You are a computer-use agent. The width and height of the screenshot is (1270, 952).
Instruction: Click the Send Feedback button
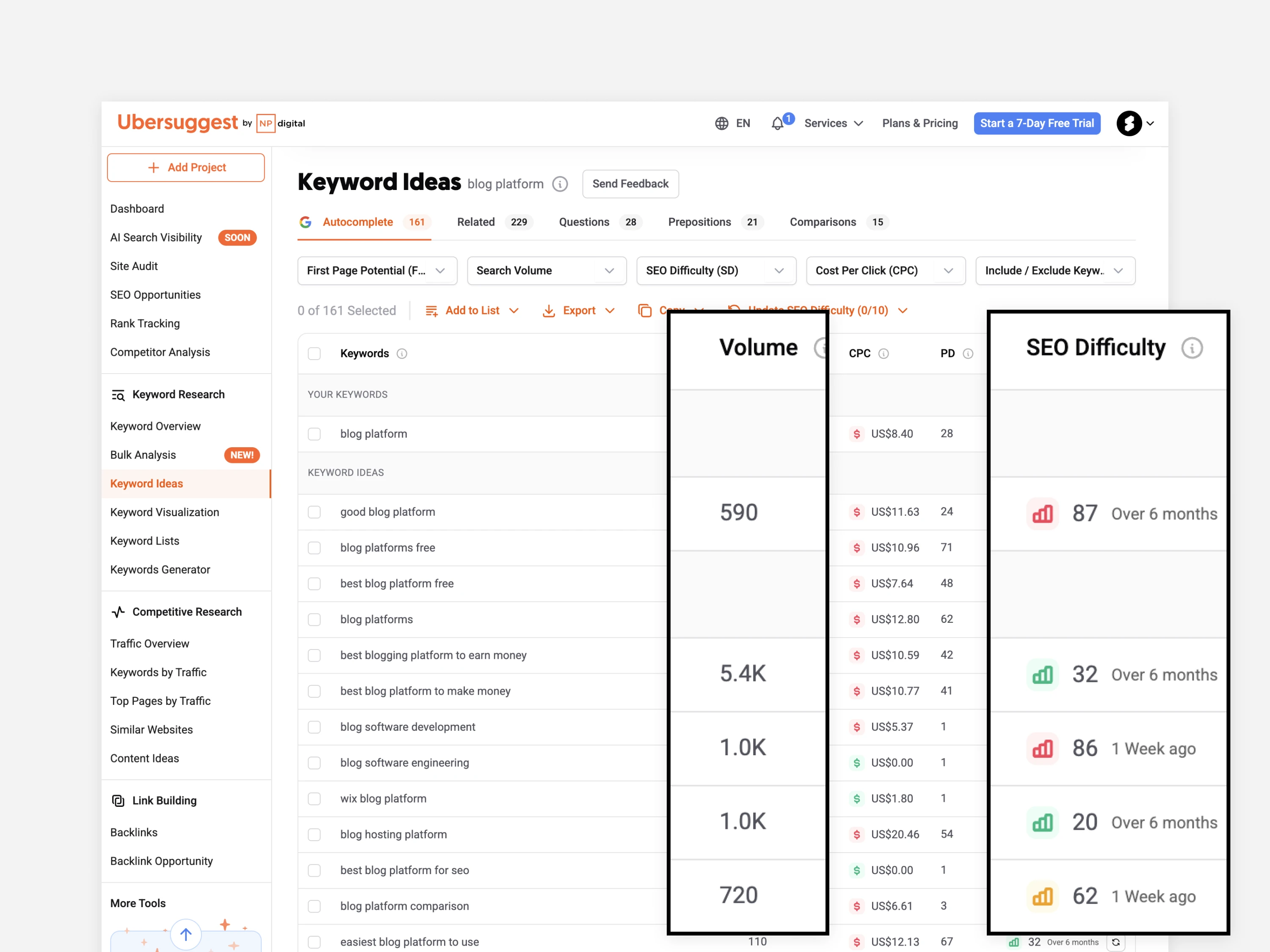[630, 184]
